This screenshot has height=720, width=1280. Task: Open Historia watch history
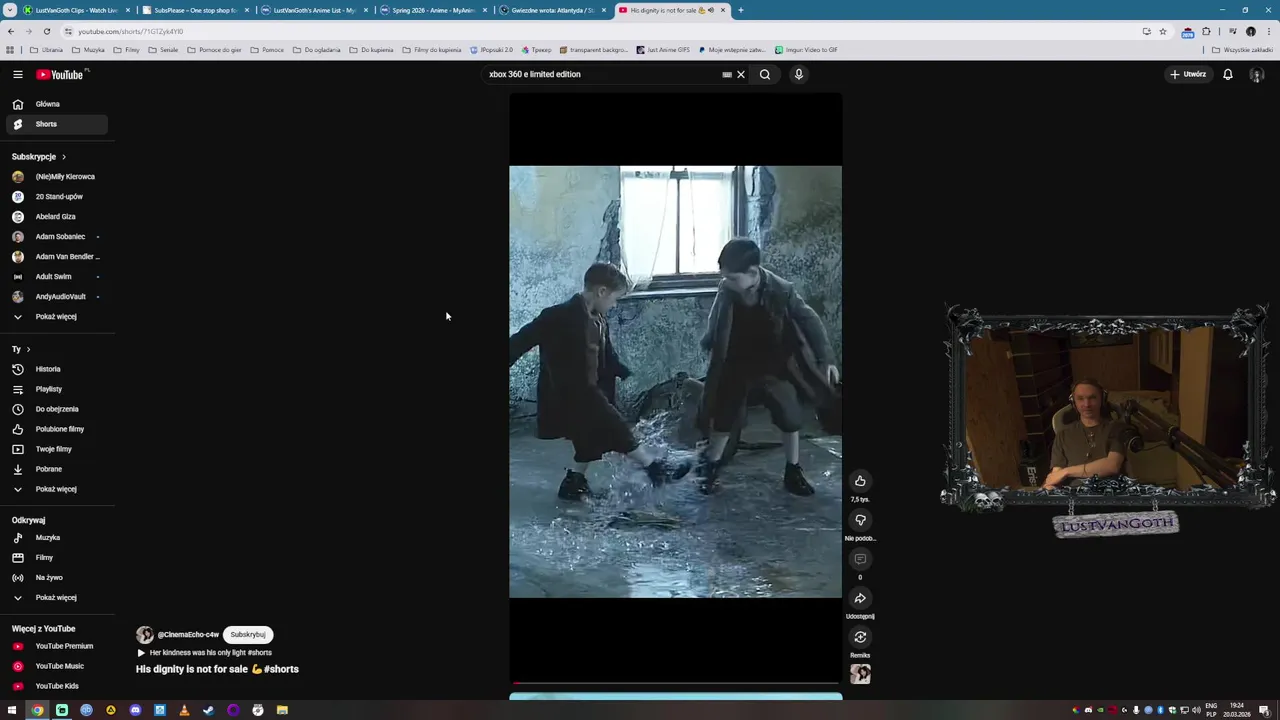55,369
